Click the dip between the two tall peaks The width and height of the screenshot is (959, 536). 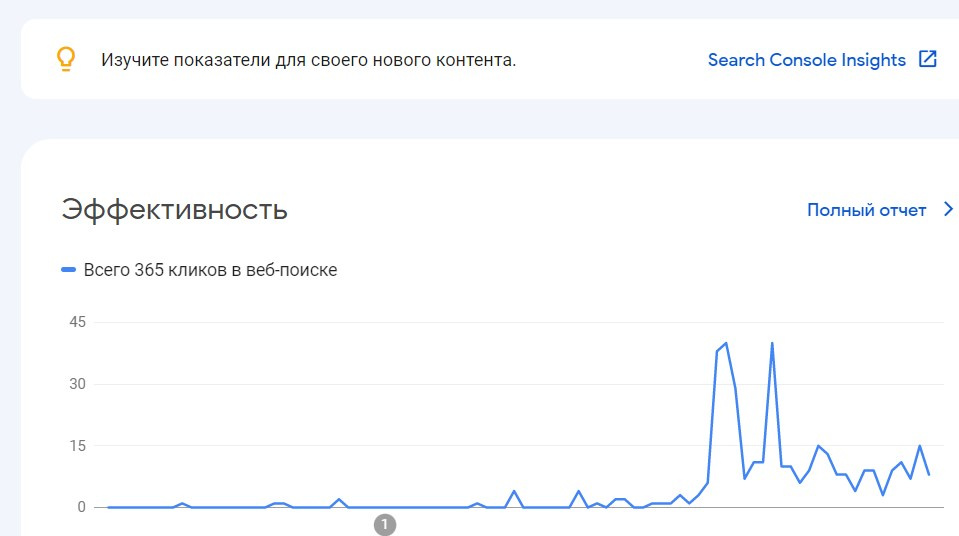tap(745, 478)
